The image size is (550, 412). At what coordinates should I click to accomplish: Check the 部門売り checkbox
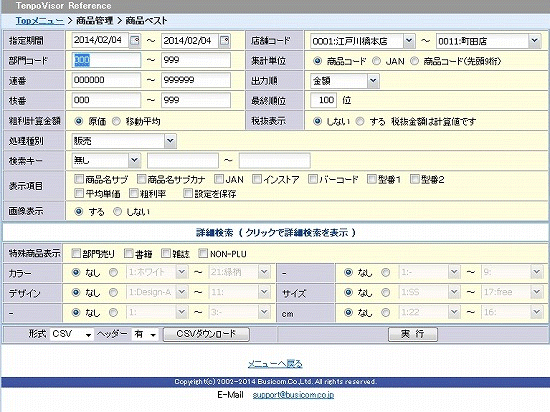click(x=76, y=253)
